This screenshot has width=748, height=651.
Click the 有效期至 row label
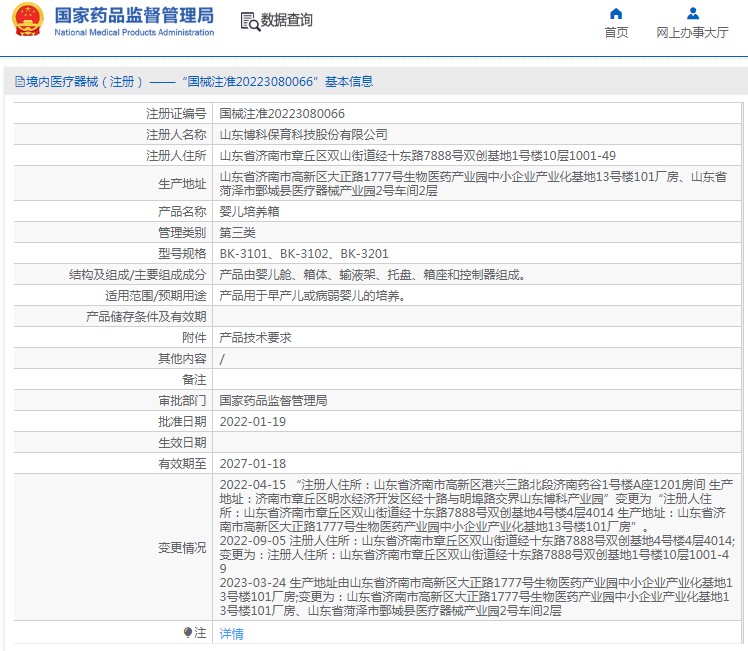[x=182, y=464]
